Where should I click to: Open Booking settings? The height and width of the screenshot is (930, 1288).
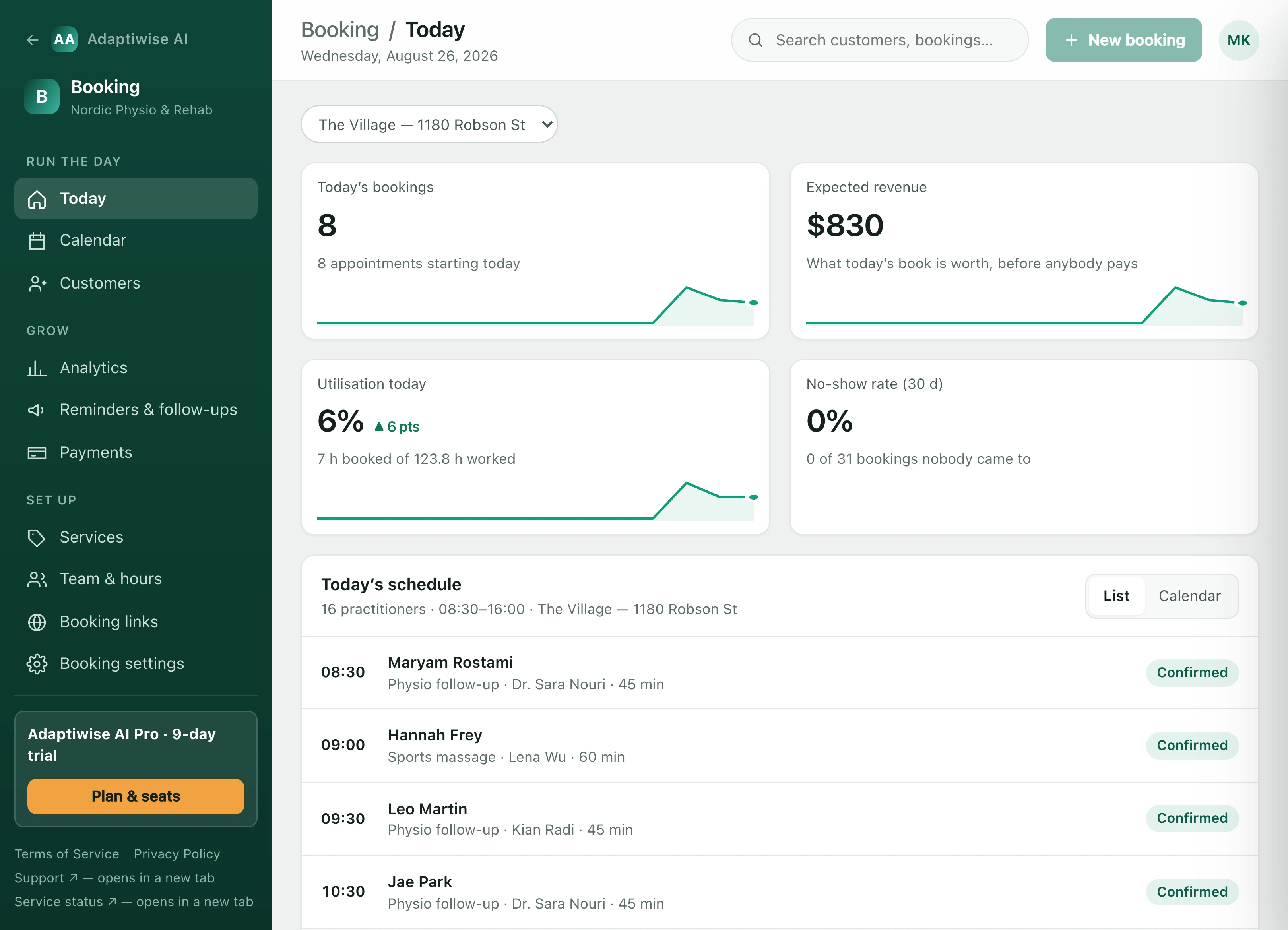[136, 664]
